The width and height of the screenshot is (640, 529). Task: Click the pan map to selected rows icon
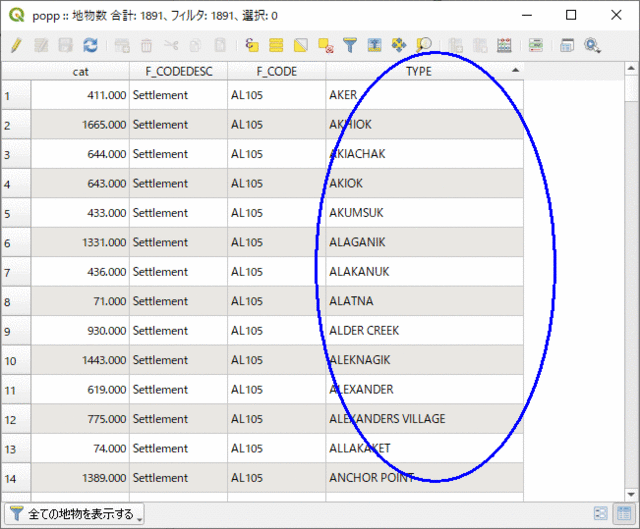point(399,45)
